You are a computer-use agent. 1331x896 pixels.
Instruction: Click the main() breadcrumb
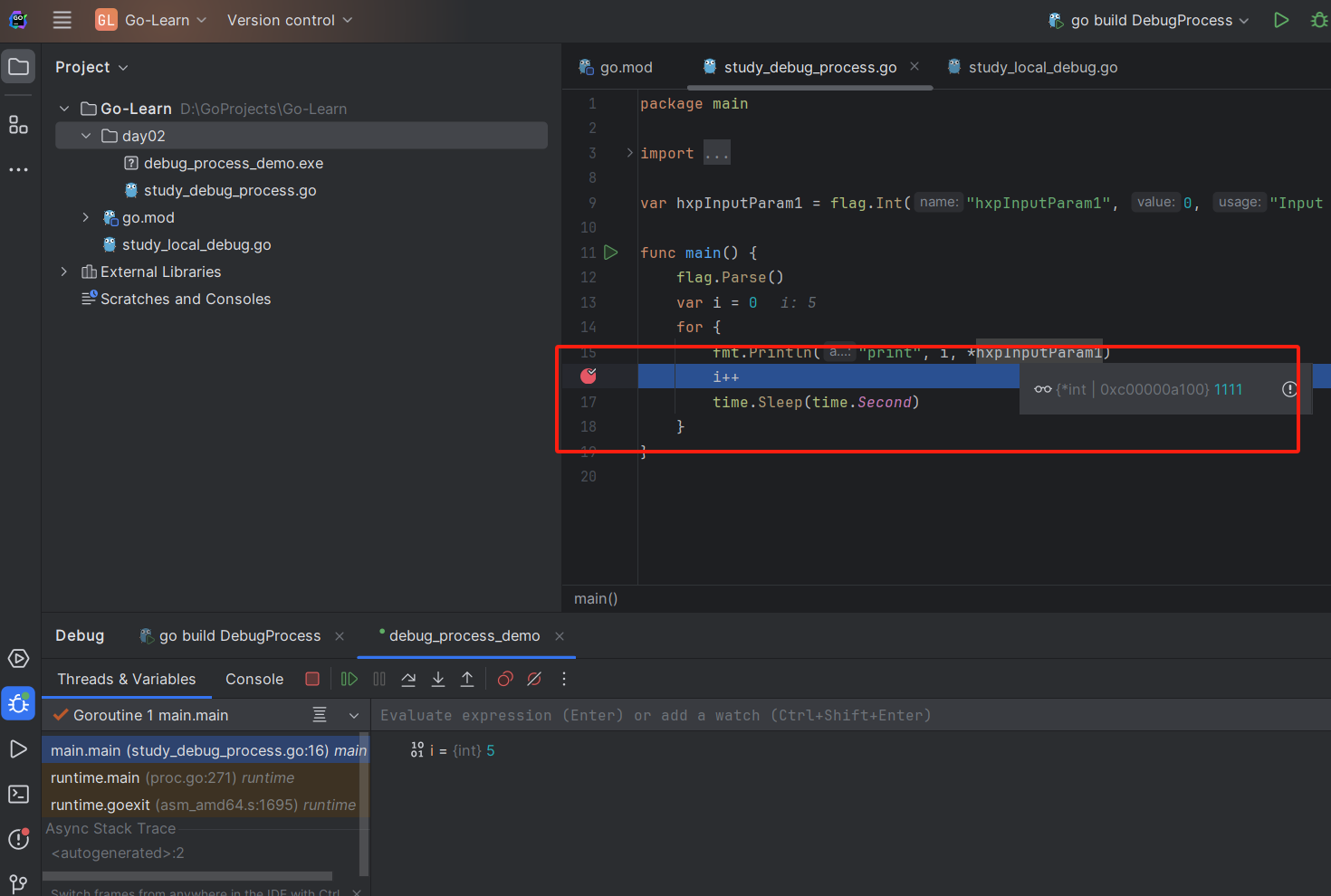coord(596,598)
